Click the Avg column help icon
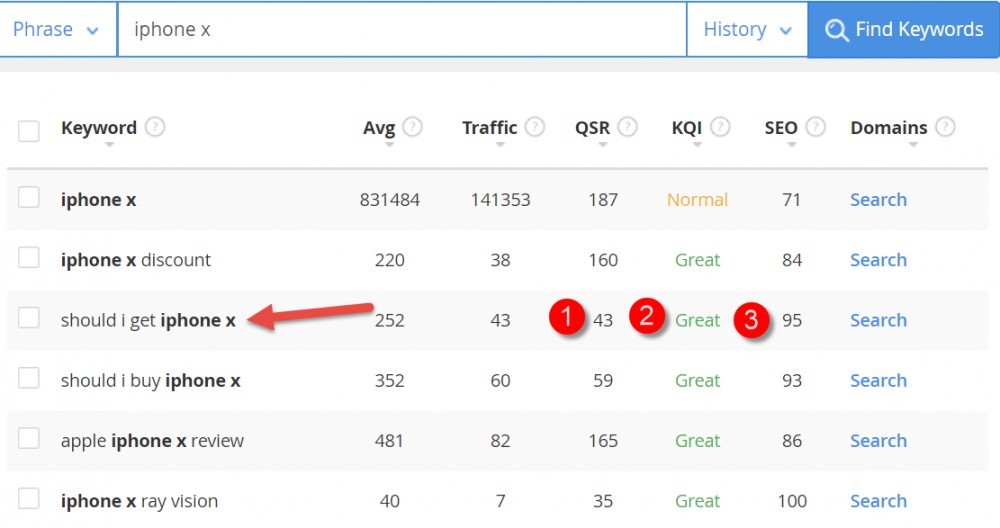Image resolution: width=1000 pixels, height=528 pixels. (x=412, y=127)
